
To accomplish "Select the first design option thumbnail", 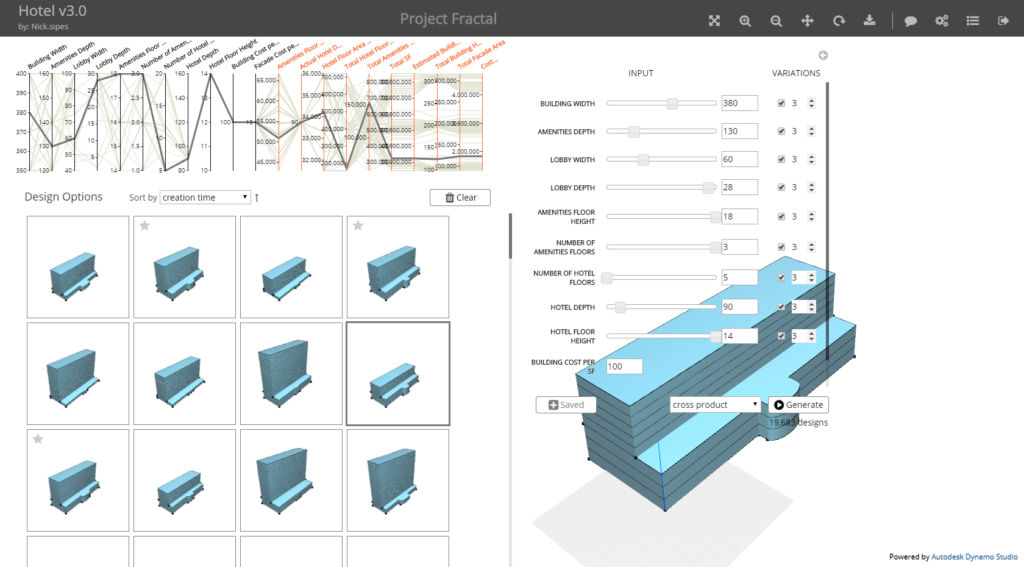I will 78,267.
